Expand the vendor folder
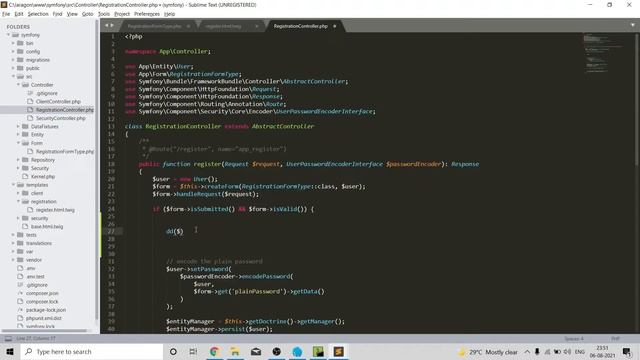The height and width of the screenshot is (360, 640). click(x=13, y=260)
